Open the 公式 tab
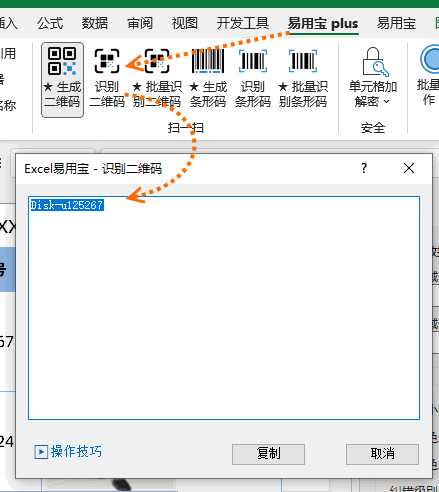This screenshot has width=439, height=492. pos(50,24)
